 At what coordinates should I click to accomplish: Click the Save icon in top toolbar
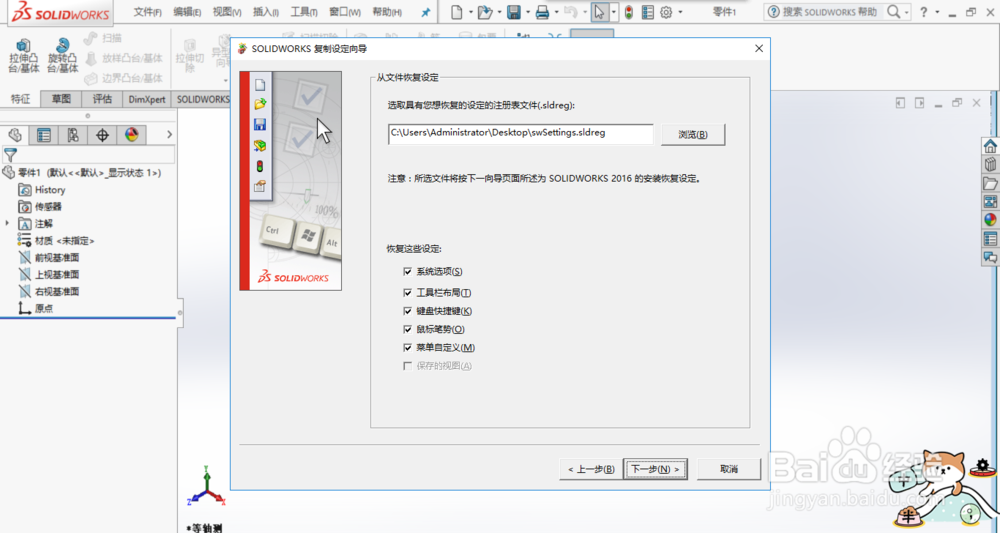pos(513,12)
